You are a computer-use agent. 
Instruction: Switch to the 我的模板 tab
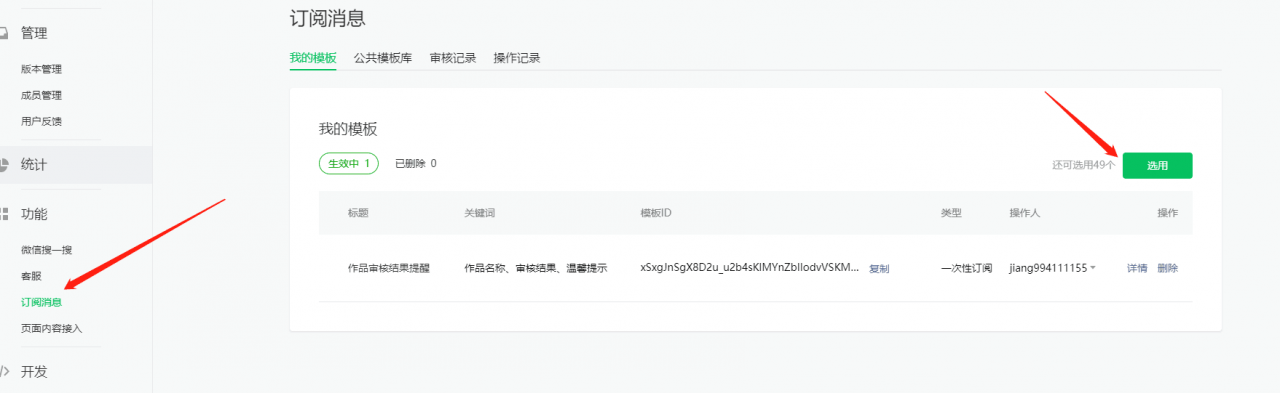313,58
